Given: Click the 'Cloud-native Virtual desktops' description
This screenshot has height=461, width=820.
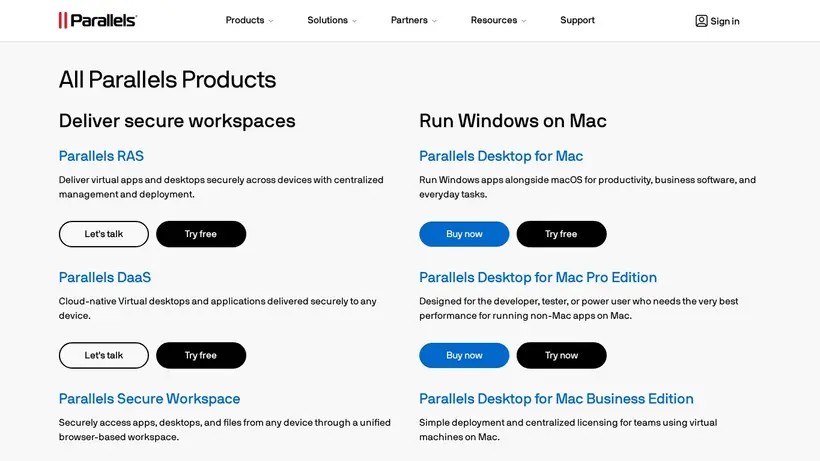Looking at the screenshot, I should tap(218, 308).
